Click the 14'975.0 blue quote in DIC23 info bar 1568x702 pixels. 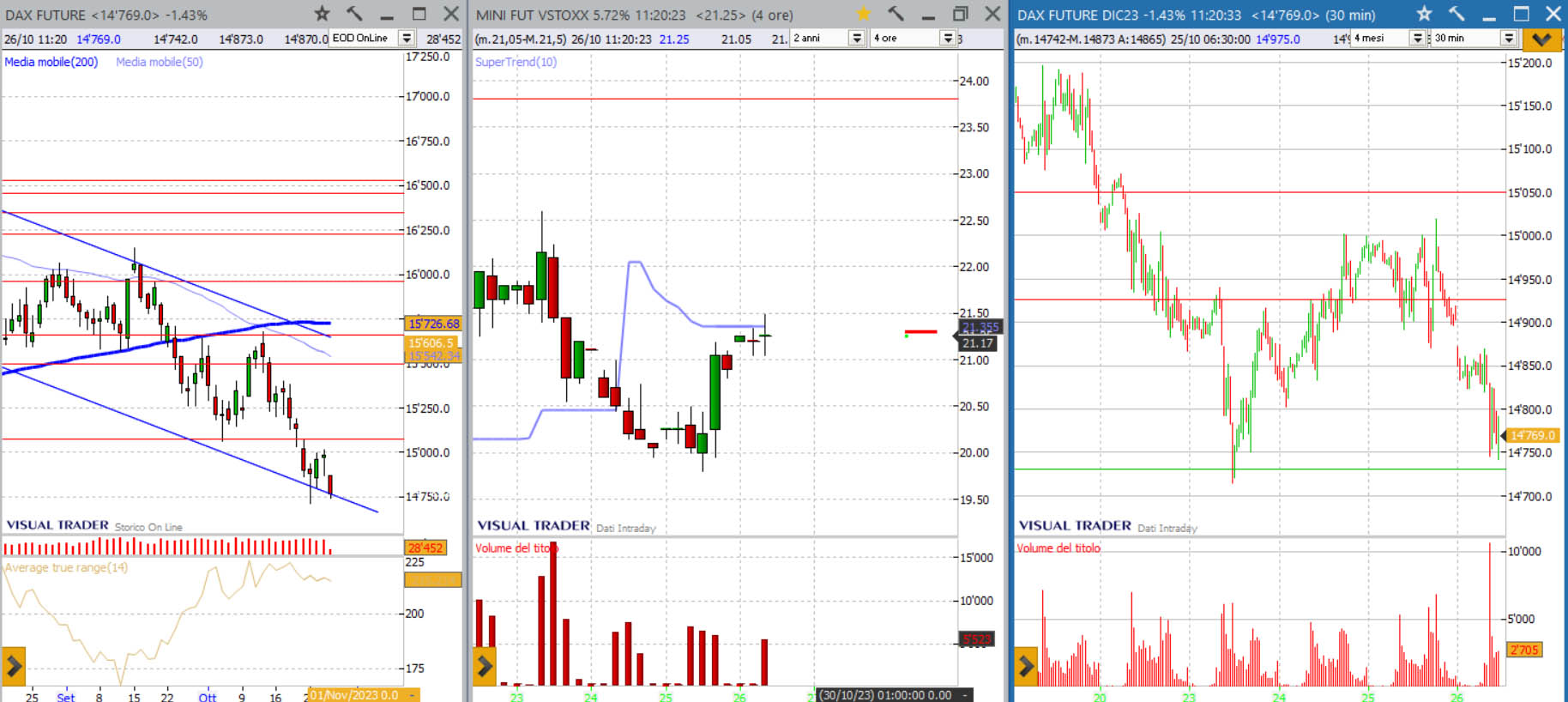[1278, 39]
